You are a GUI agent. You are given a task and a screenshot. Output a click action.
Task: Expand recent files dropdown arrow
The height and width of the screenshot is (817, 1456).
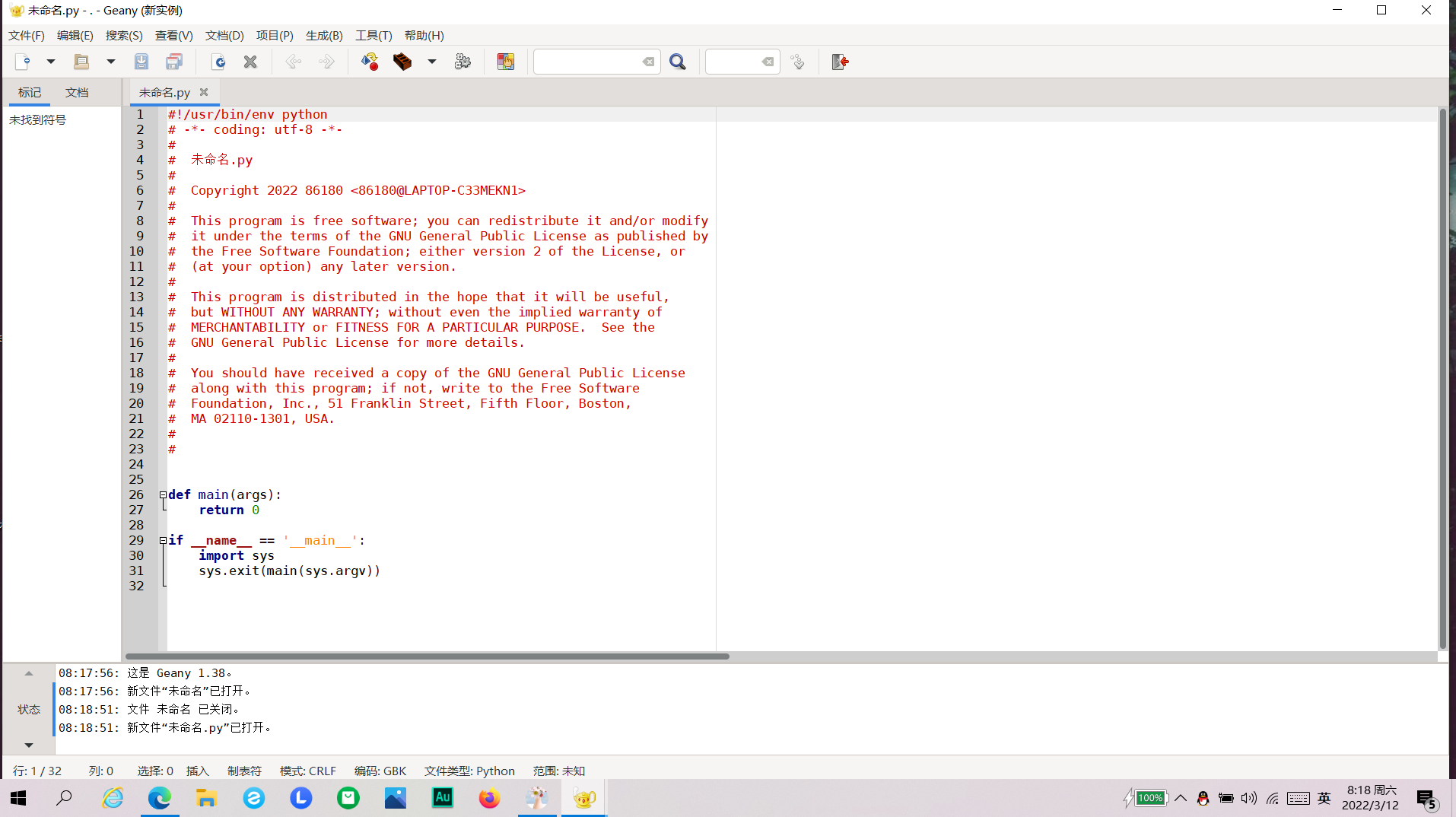[110, 62]
